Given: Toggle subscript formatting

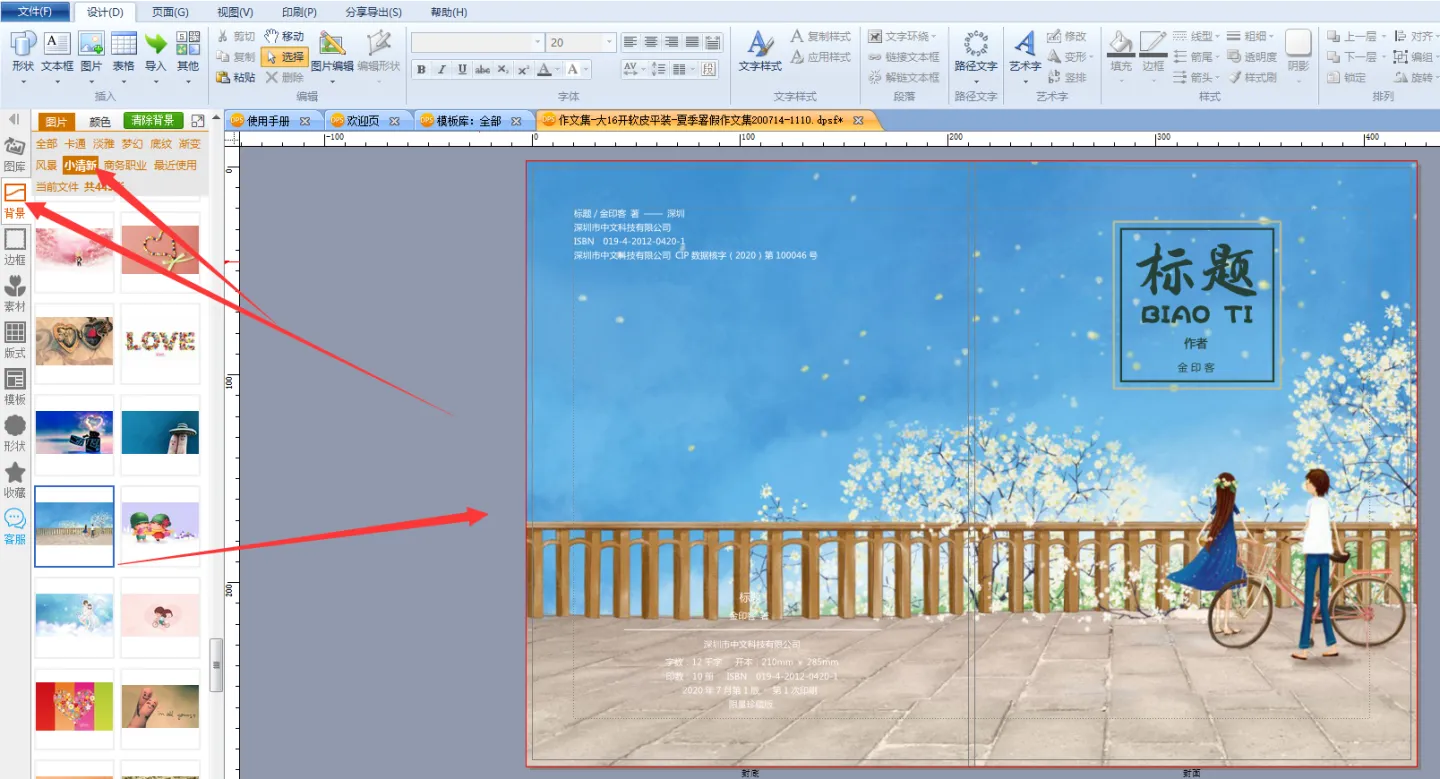Looking at the screenshot, I should click(504, 69).
